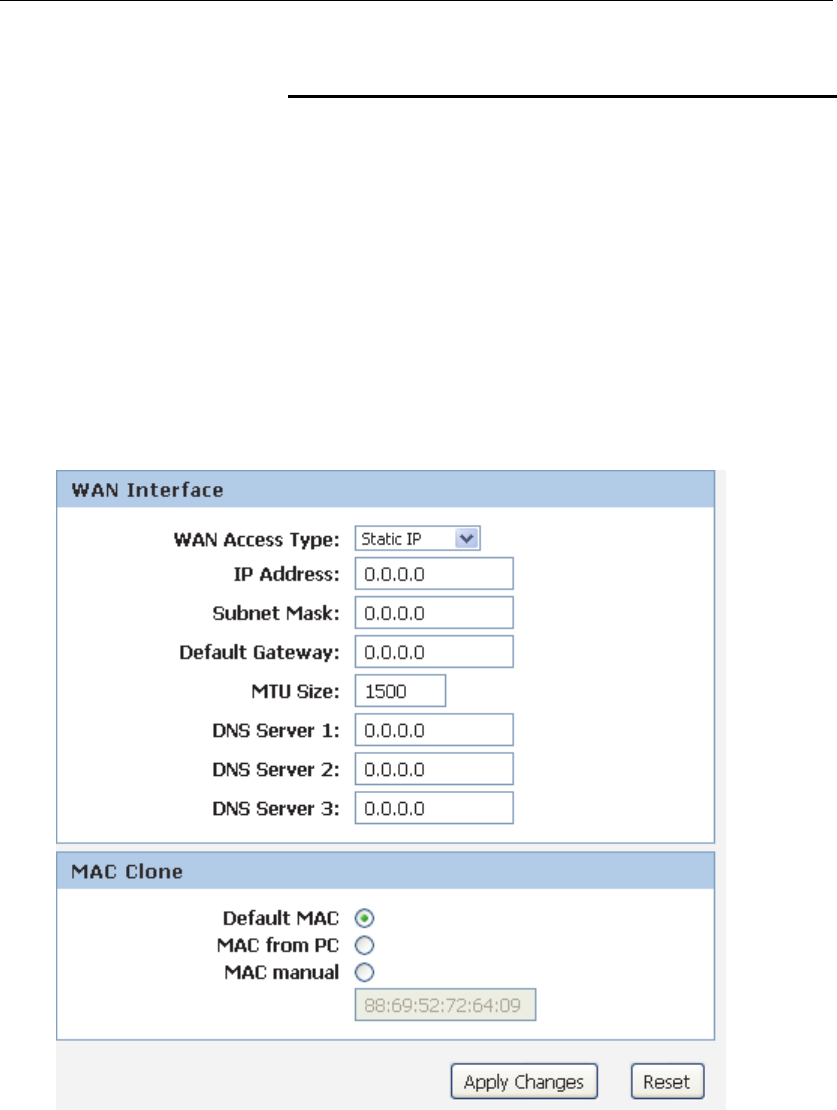Enable the MAC manual radio button
The image size is (837, 1110).
(364, 973)
